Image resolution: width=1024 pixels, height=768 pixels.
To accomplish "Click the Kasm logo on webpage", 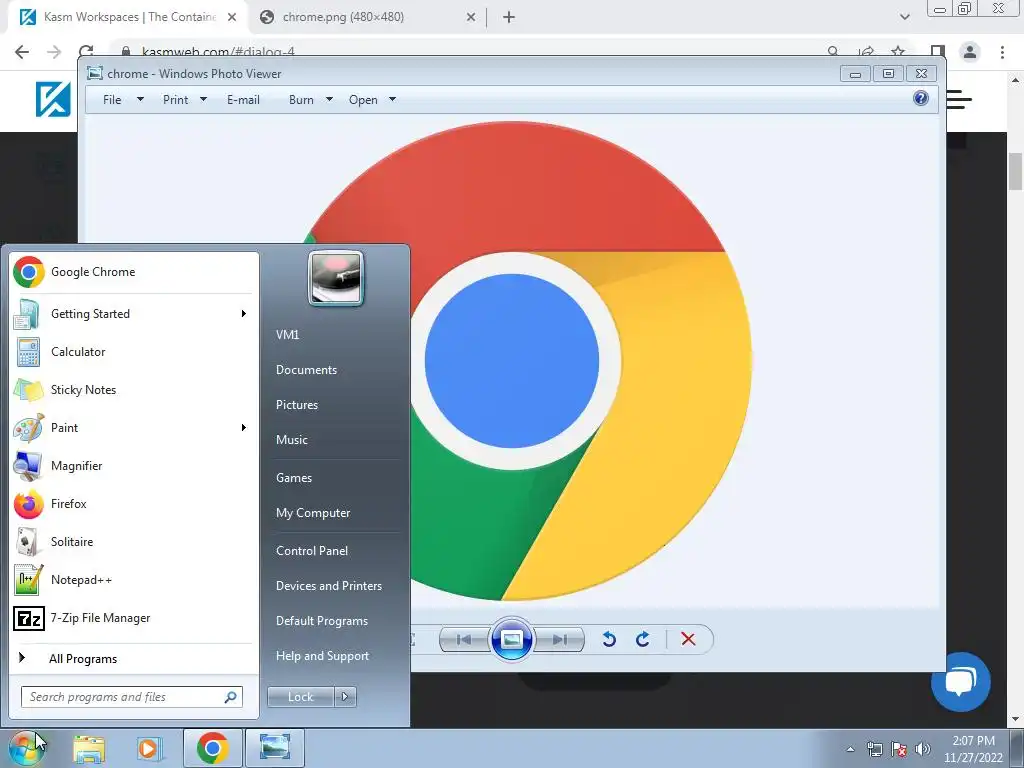I will pyautogui.click(x=53, y=100).
